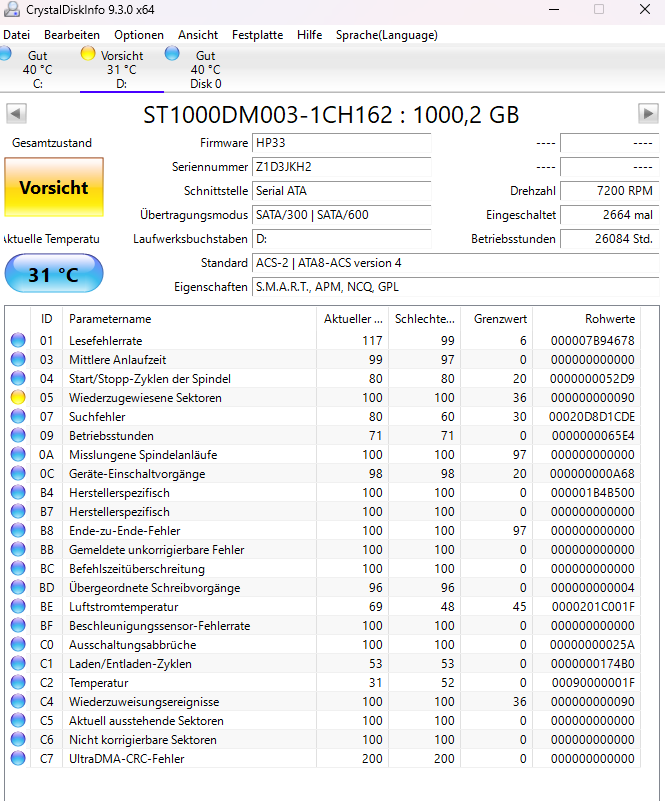Click the Parametername column header
Screen dimensions: 665x801
tap(189, 319)
